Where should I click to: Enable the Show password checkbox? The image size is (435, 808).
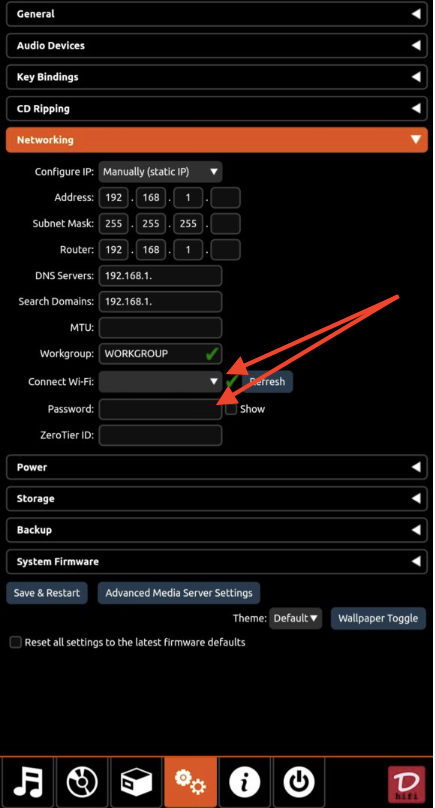click(231, 409)
